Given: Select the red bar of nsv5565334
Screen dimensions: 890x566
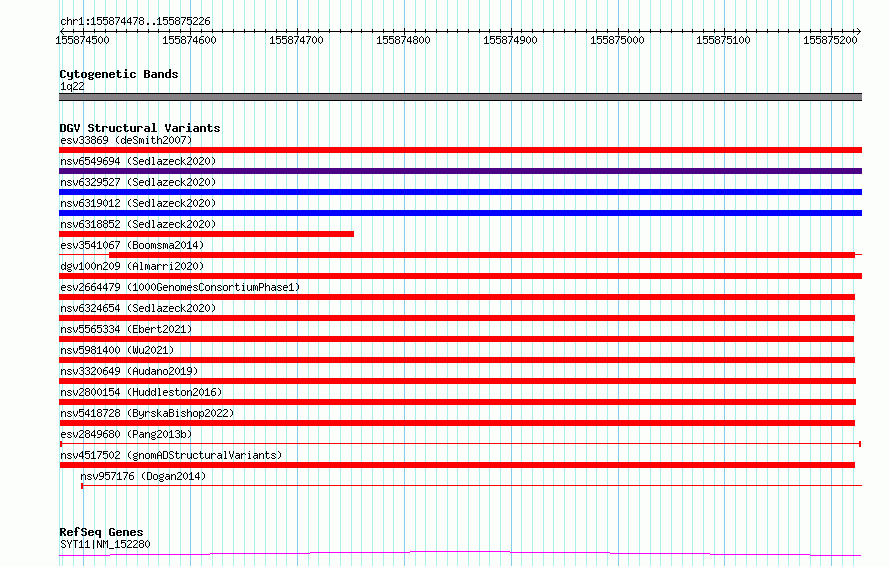Looking at the screenshot, I should [x=456, y=339].
